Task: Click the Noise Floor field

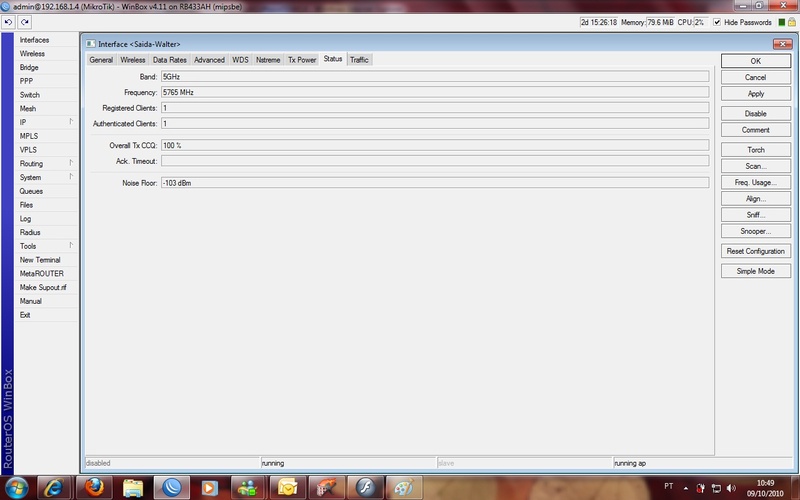Action: click(435, 183)
